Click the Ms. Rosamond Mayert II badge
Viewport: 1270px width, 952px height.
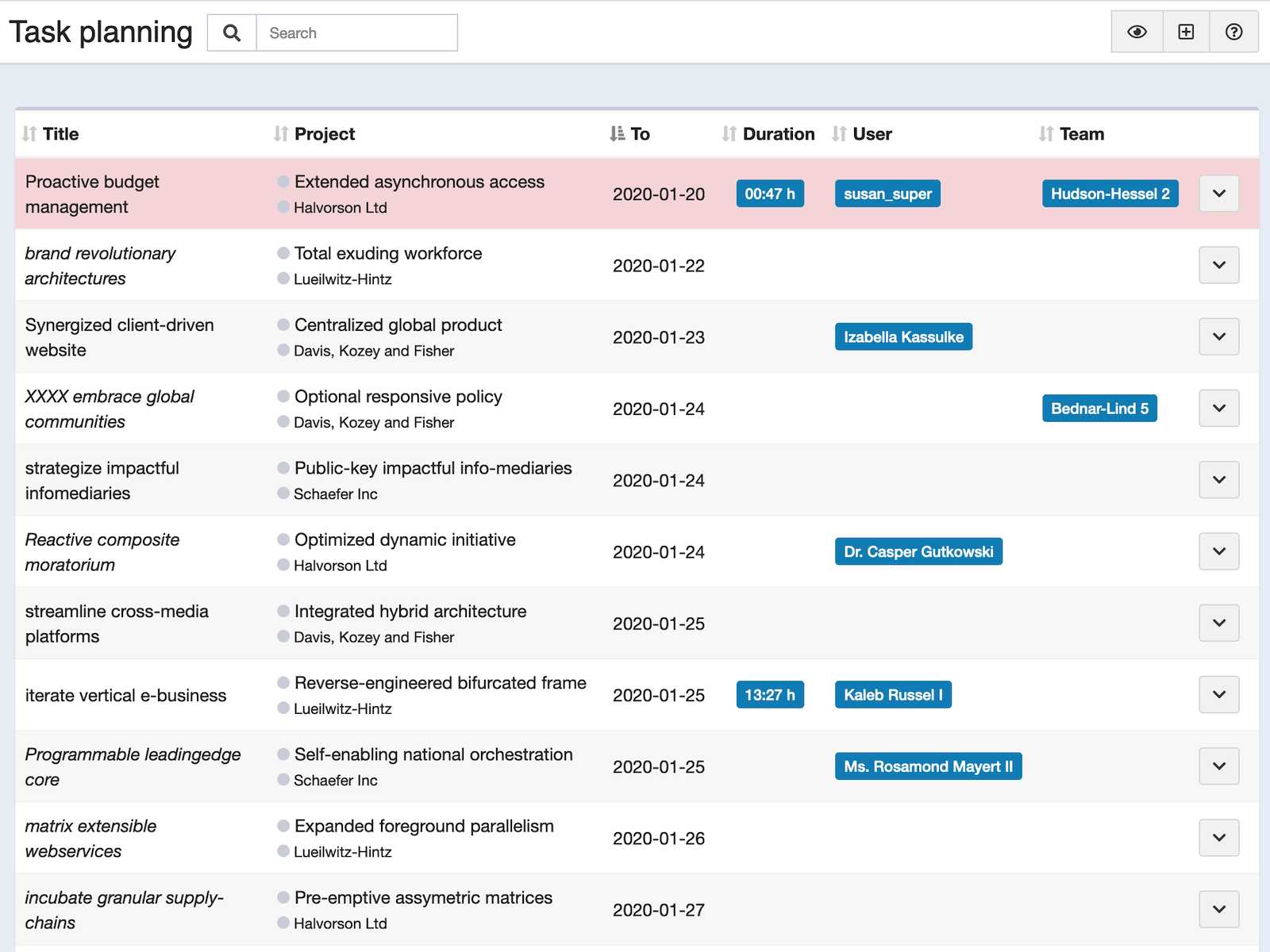[928, 766]
